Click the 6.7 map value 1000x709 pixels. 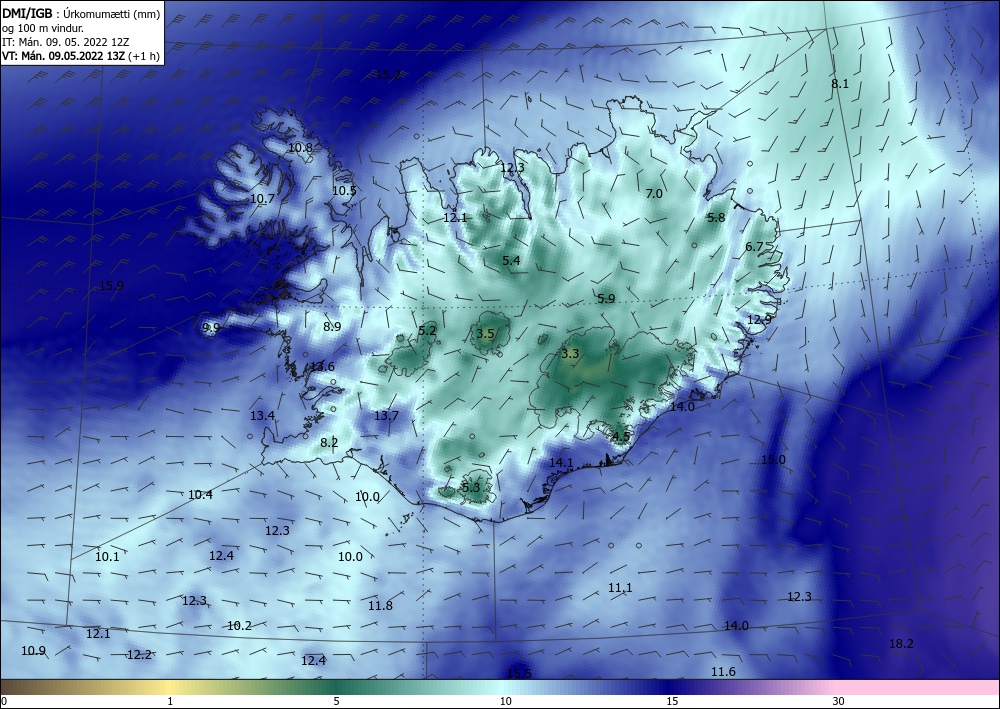click(x=754, y=246)
